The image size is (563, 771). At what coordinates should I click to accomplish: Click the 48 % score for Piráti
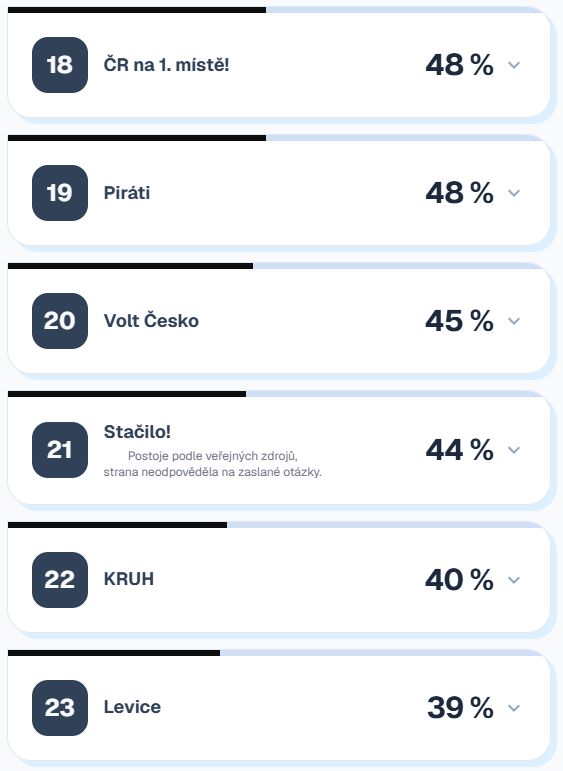(x=459, y=193)
